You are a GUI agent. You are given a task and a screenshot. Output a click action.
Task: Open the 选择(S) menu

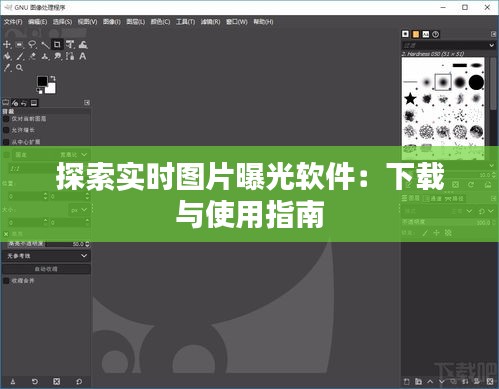coord(62,22)
